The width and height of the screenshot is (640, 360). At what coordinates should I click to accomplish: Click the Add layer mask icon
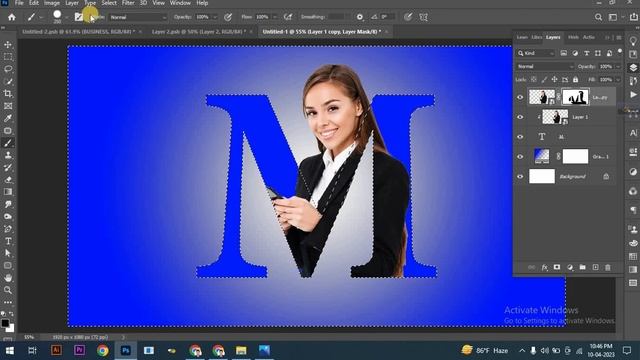coord(557,267)
